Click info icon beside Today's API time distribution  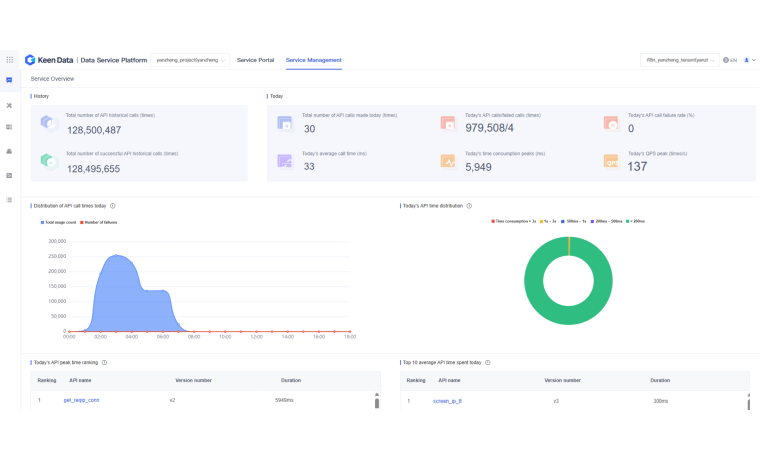click(x=468, y=205)
